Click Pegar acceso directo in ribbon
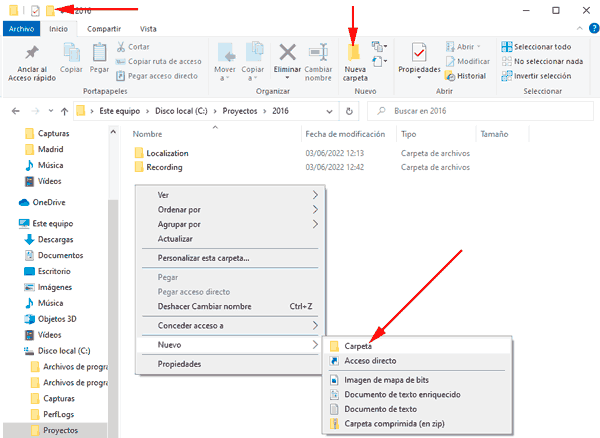 pos(157,76)
